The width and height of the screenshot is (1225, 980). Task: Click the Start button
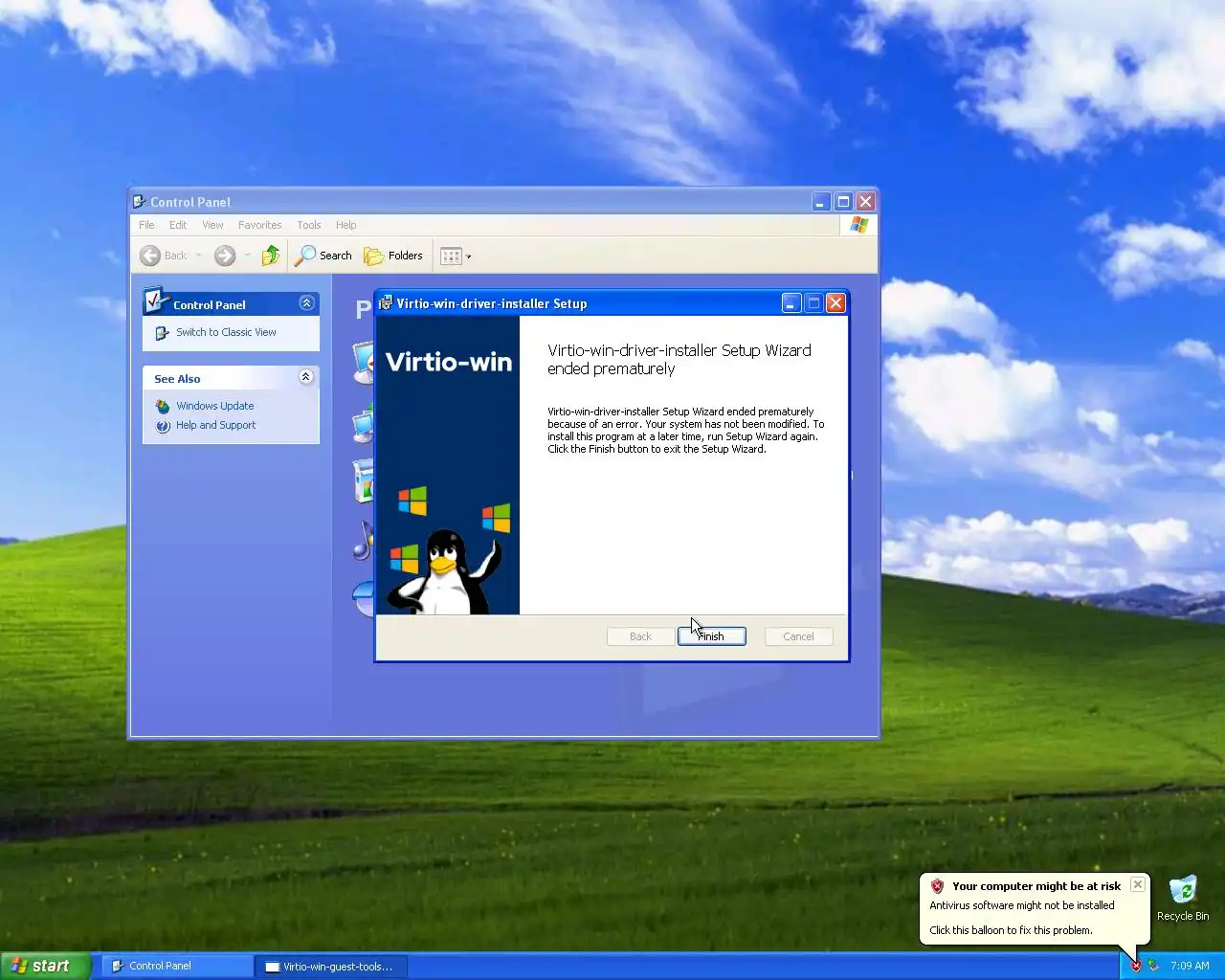click(45, 966)
